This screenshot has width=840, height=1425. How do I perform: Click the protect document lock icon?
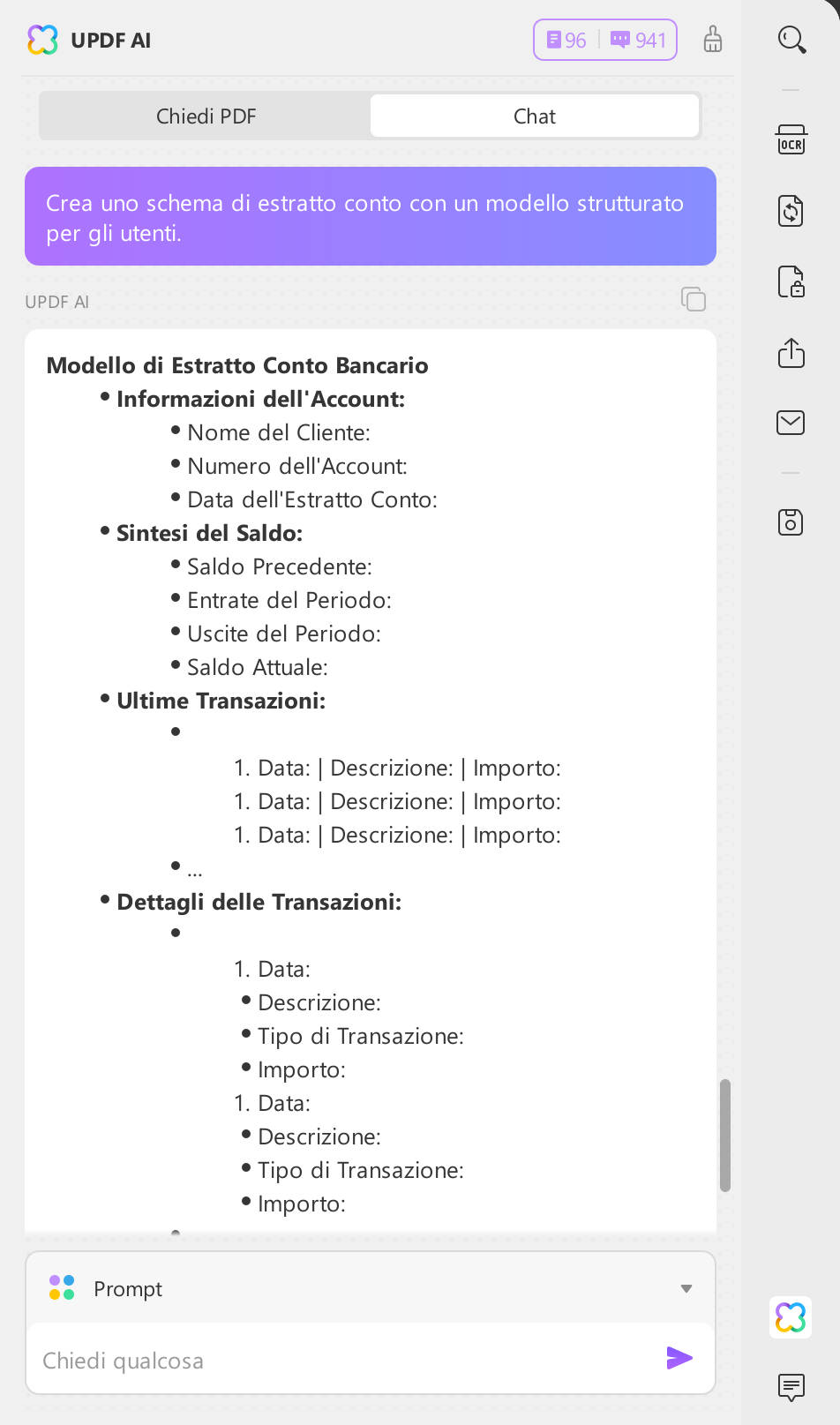click(791, 282)
